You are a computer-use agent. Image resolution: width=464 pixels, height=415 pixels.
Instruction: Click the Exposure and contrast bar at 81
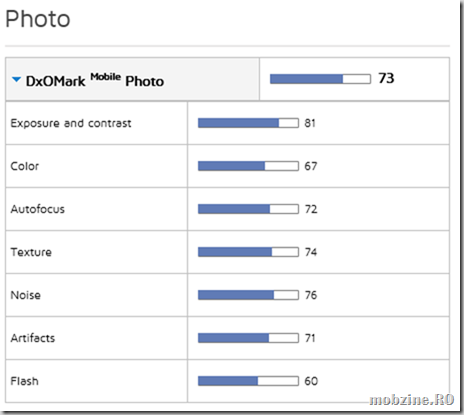248,123
